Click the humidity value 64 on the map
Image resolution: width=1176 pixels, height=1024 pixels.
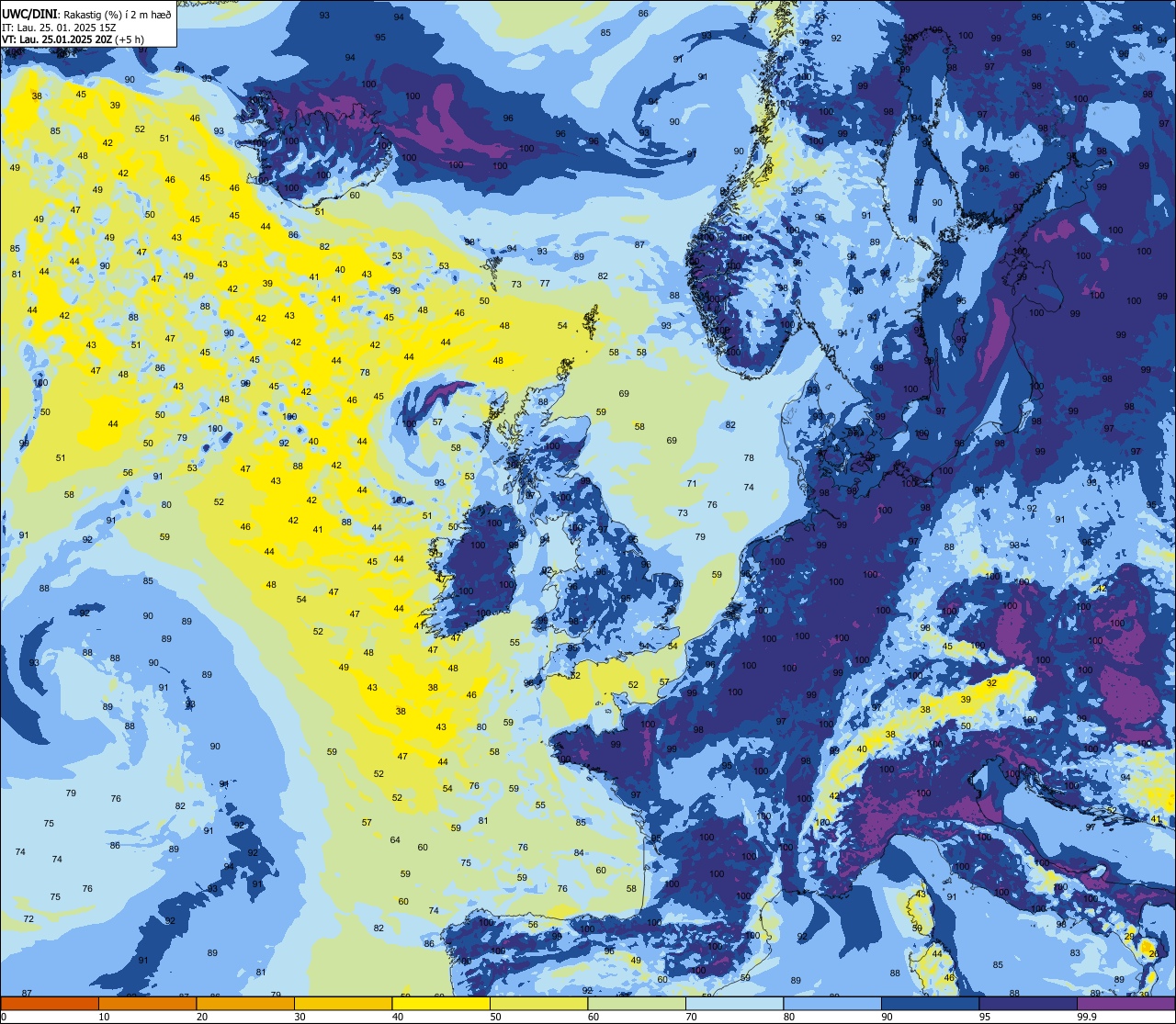(395, 840)
